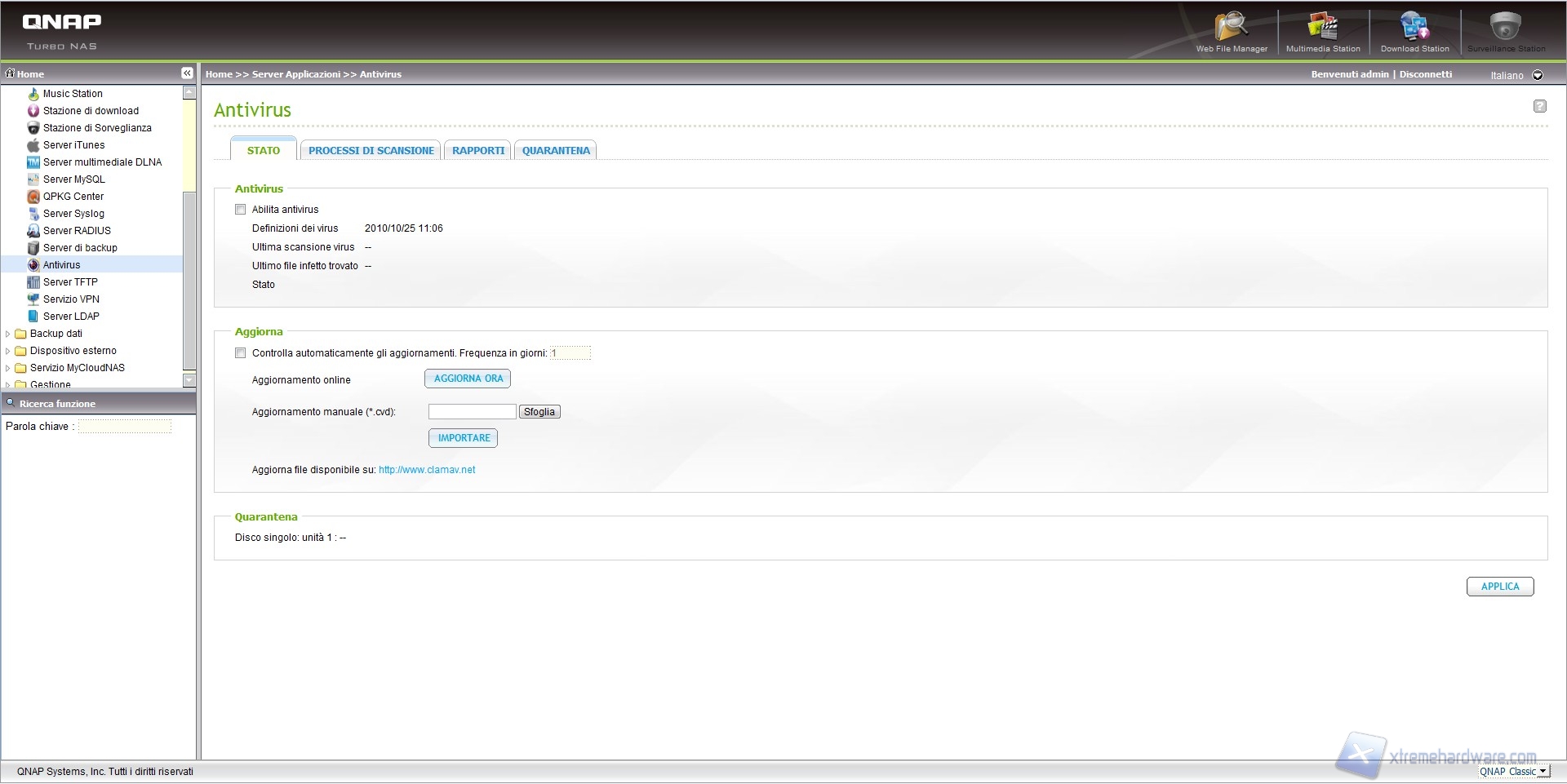The width and height of the screenshot is (1567, 784).
Task: Open Web File Manager icon
Action: (1231, 28)
